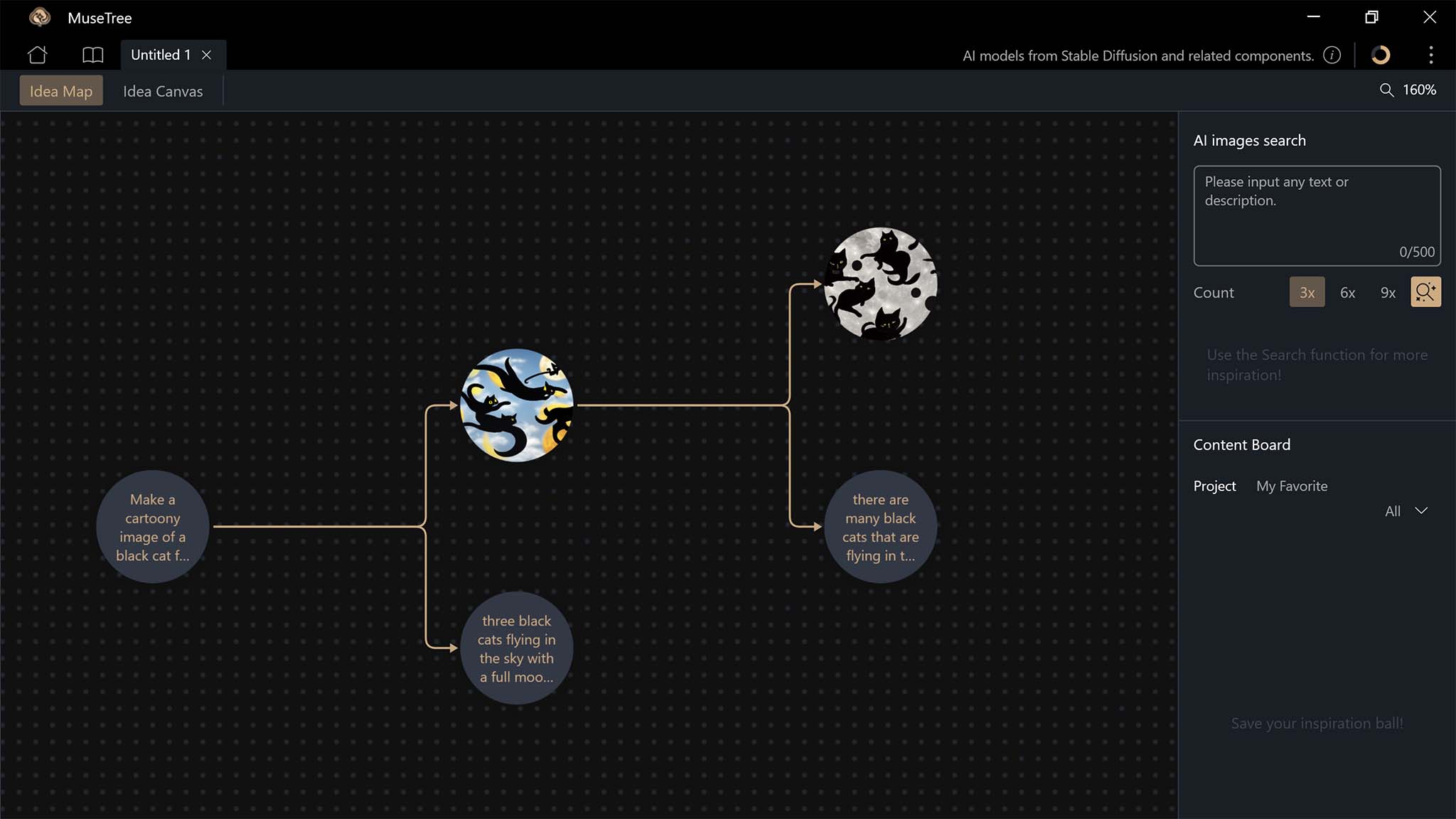
Task: Select the 6x image count option
Action: [1347, 291]
